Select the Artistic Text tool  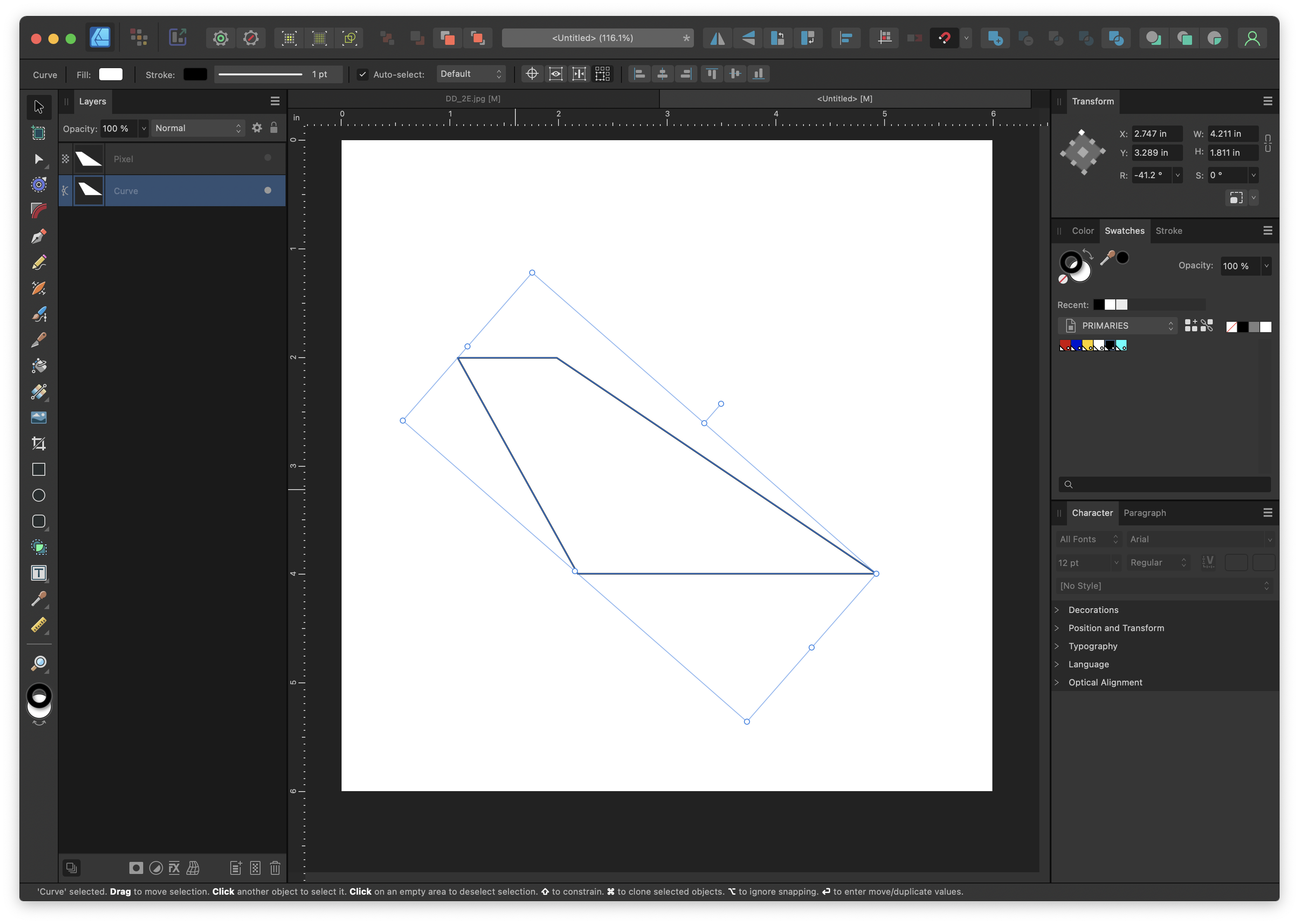click(x=39, y=573)
